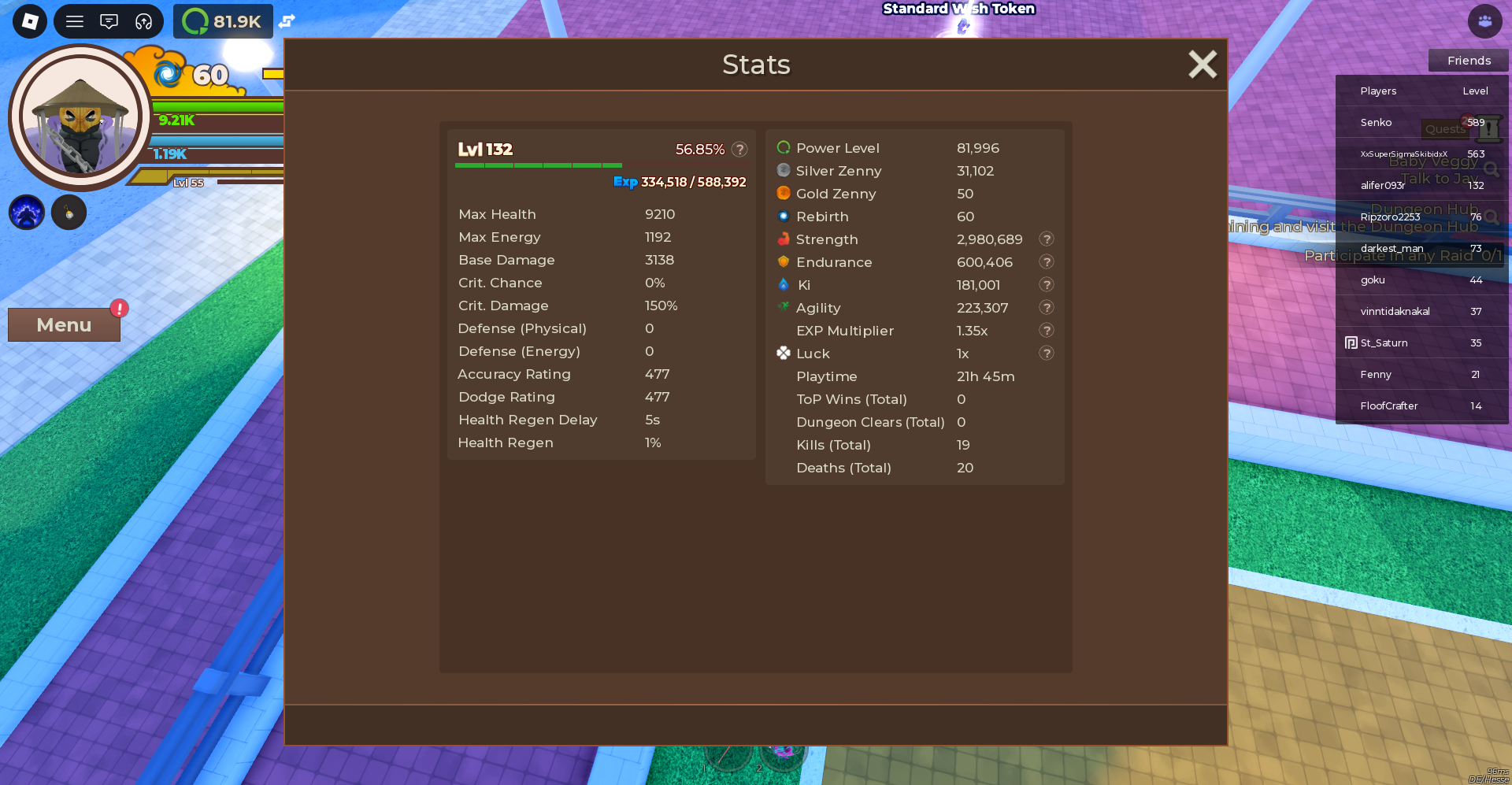Click the Standard Wish Token label

pos(958,9)
